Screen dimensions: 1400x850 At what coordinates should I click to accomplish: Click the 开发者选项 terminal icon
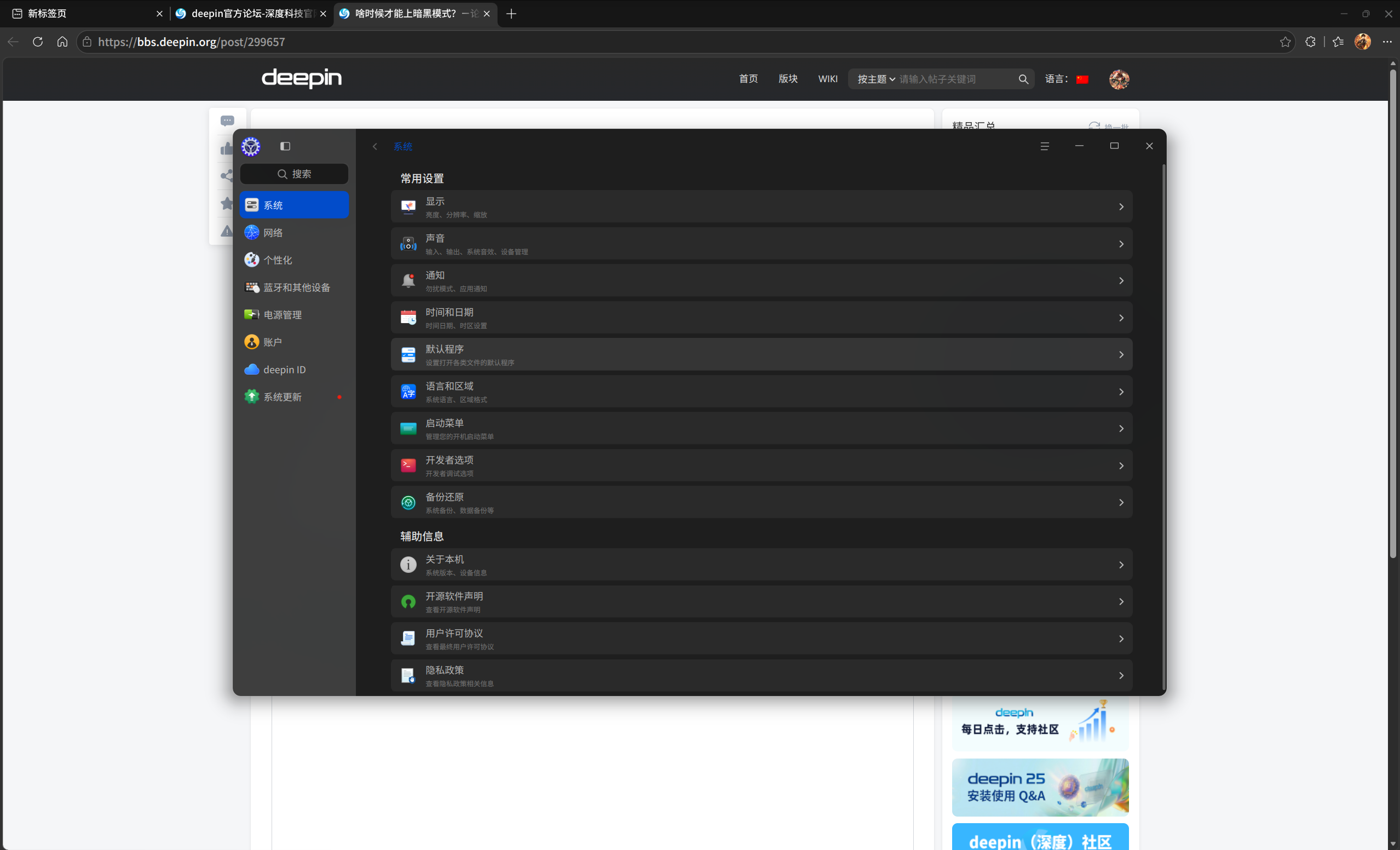(408, 466)
